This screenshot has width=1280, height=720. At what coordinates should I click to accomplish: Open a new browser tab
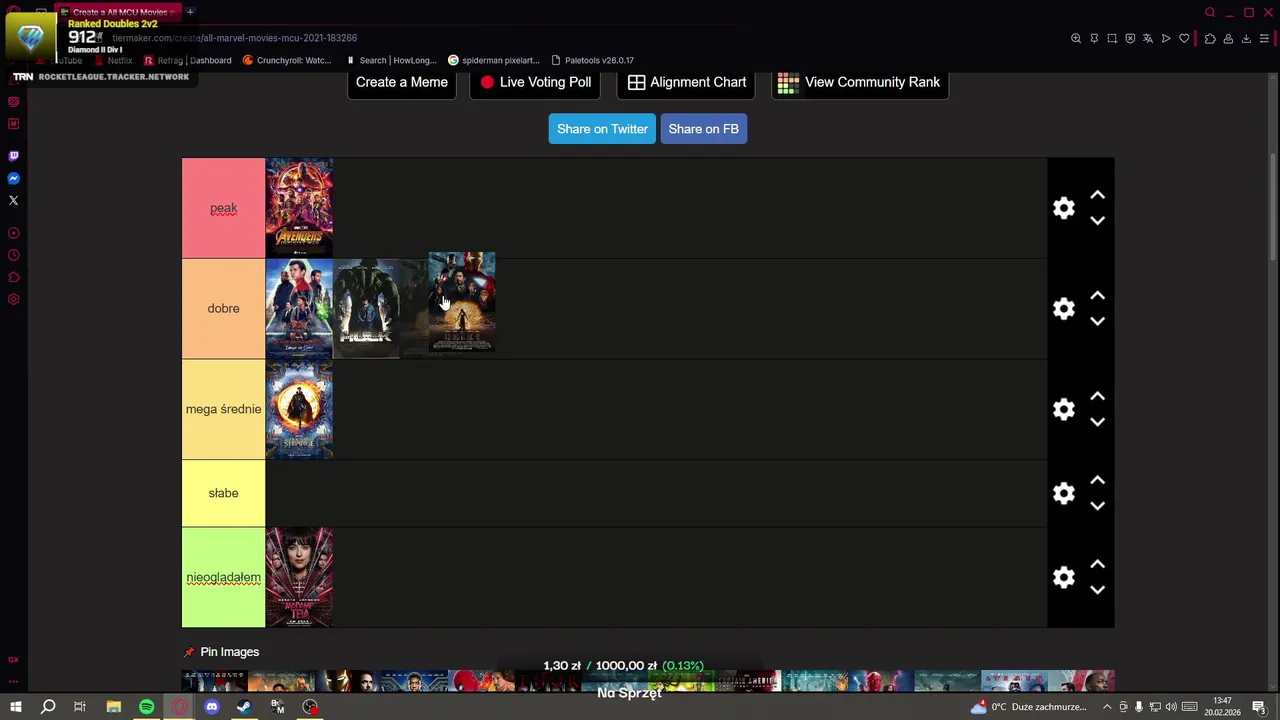[190, 12]
